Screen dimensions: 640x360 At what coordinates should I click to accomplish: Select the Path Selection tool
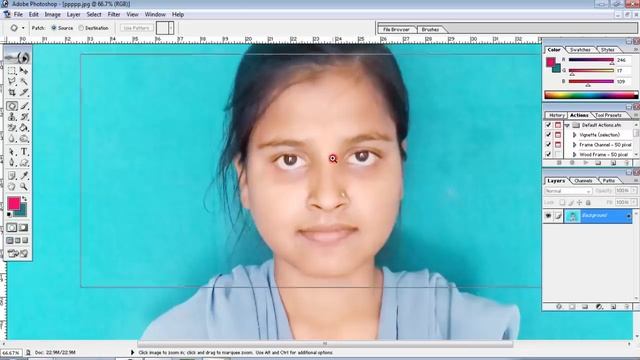click(x=12, y=152)
